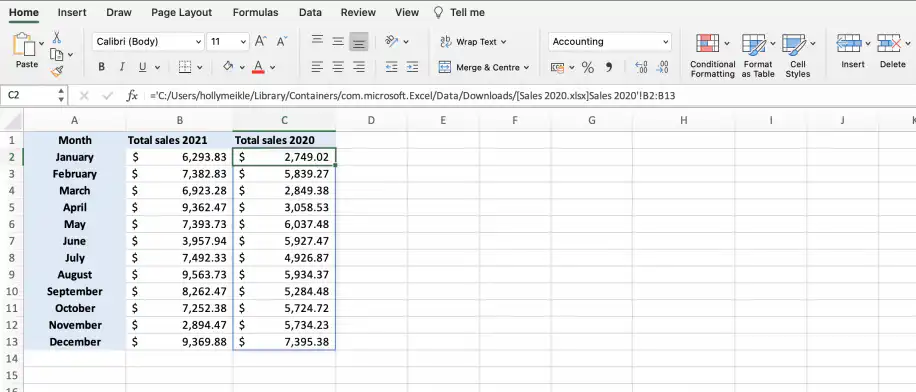The width and height of the screenshot is (916, 392).
Task: Confirm formula entry with checkmark
Action: 107,96
